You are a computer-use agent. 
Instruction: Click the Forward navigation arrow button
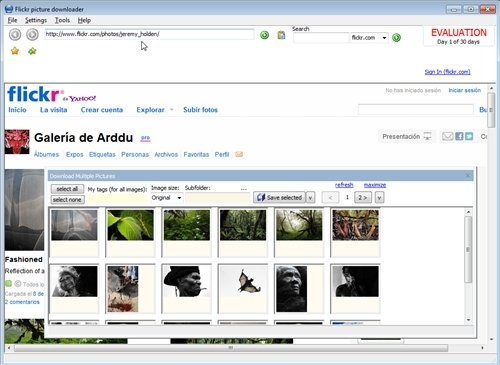(x=32, y=34)
